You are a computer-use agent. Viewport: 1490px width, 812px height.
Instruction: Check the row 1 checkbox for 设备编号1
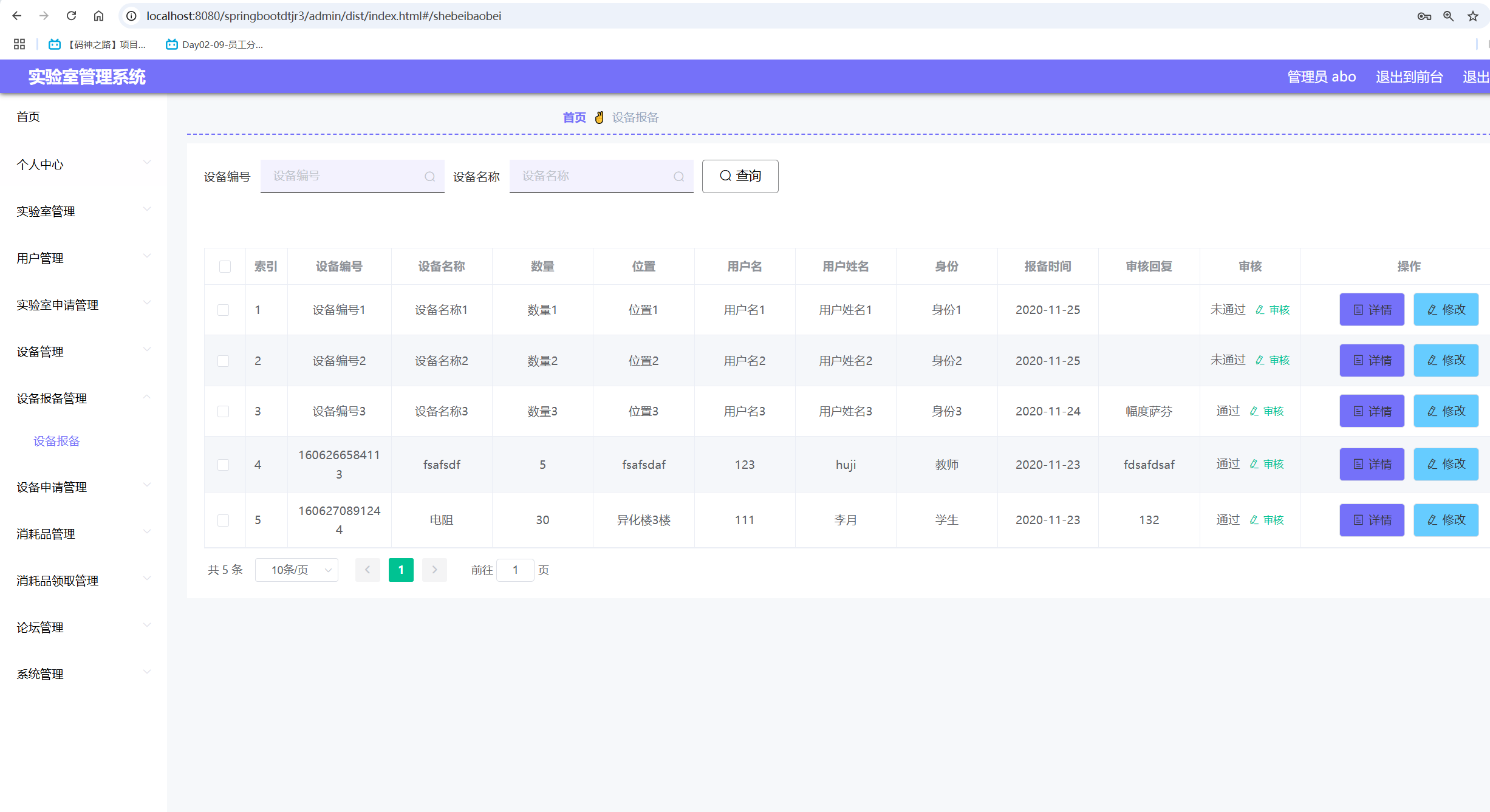click(224, 310)
